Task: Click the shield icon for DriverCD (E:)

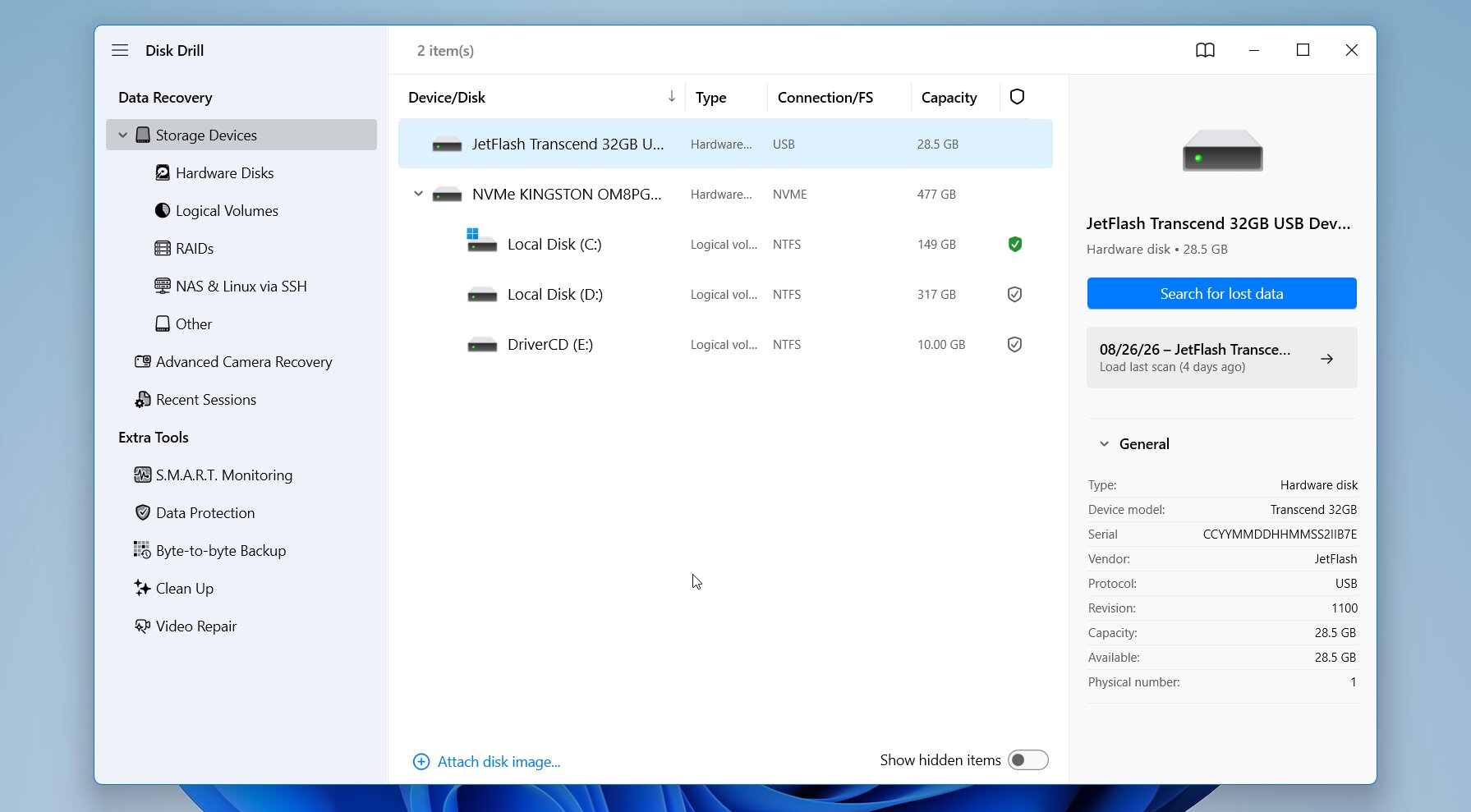Action: pyautogui.click(x=1015, y=344)
